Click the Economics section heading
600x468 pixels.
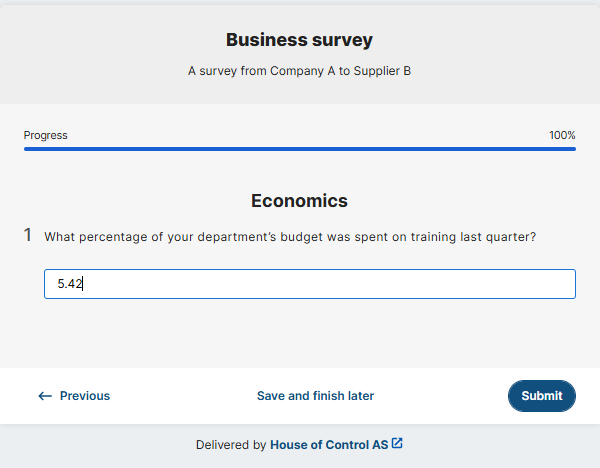299,201
